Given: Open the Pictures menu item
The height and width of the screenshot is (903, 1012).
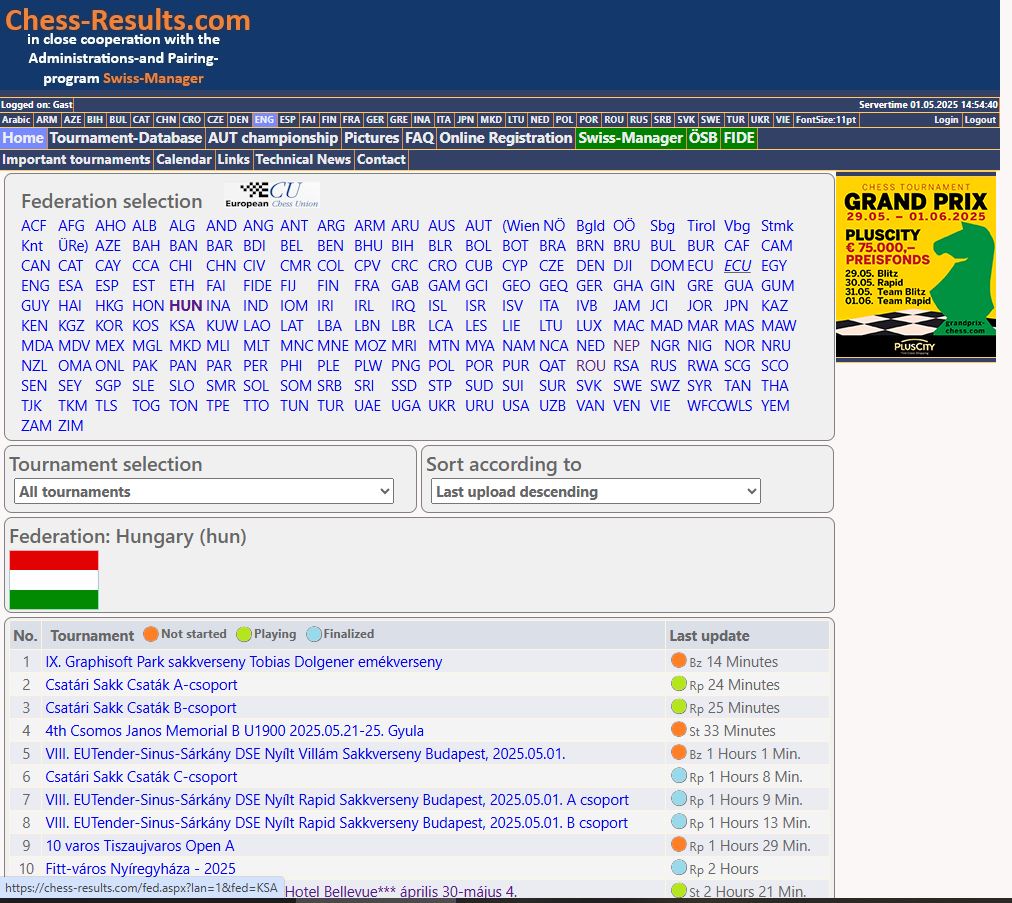Looking at the screenshot, I should 372,138.
